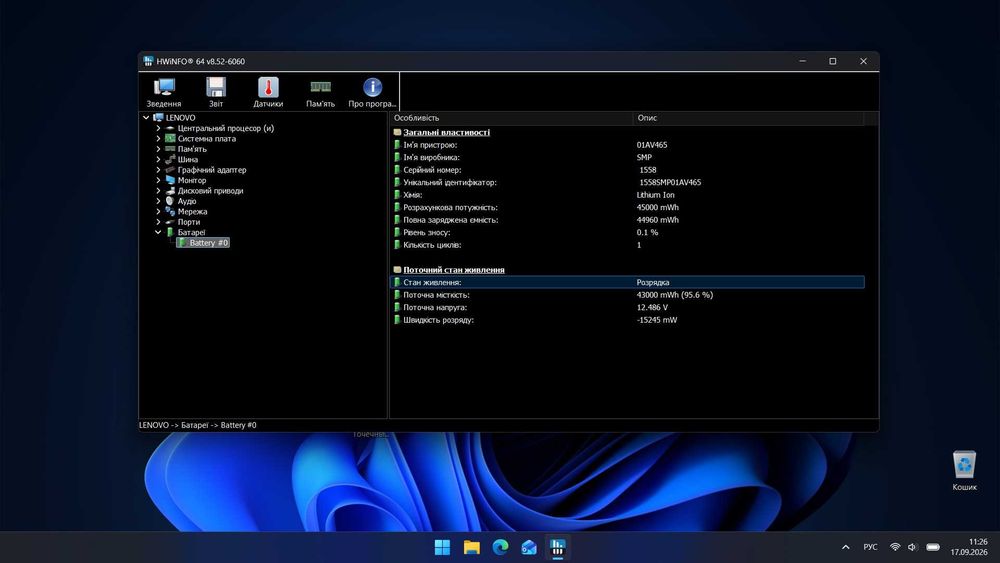This screenshot has height=563, width=1000.
Task: Select the Кількість циклів row
Action: 628,245
